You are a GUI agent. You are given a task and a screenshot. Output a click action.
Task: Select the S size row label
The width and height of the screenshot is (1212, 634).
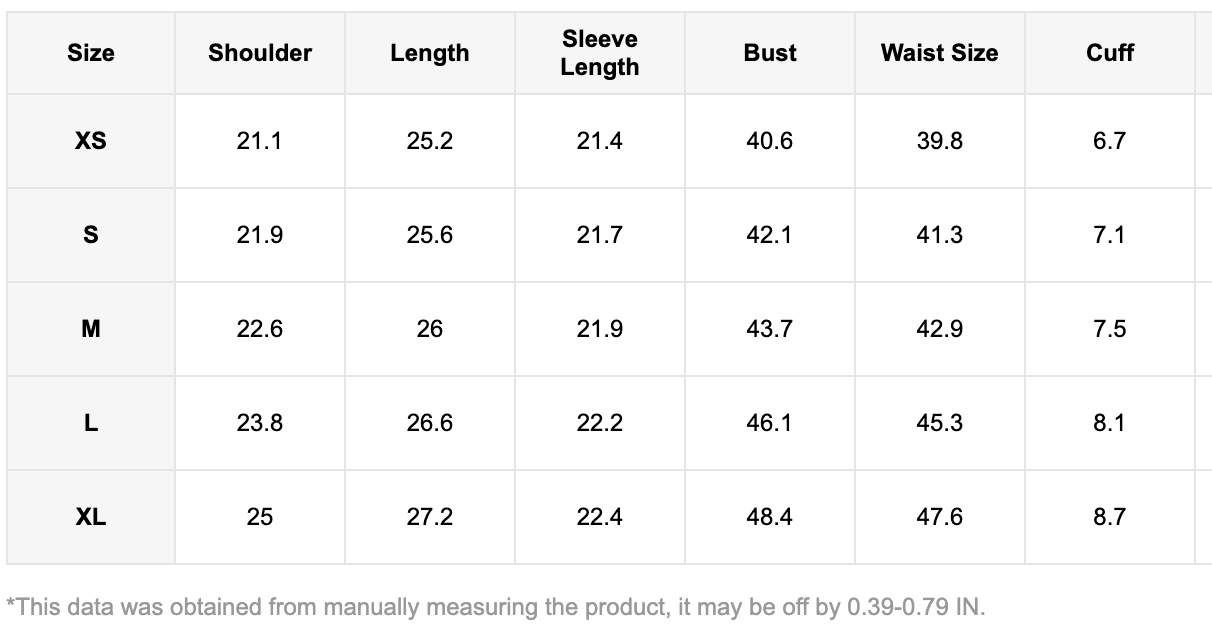tap(91, 235)
